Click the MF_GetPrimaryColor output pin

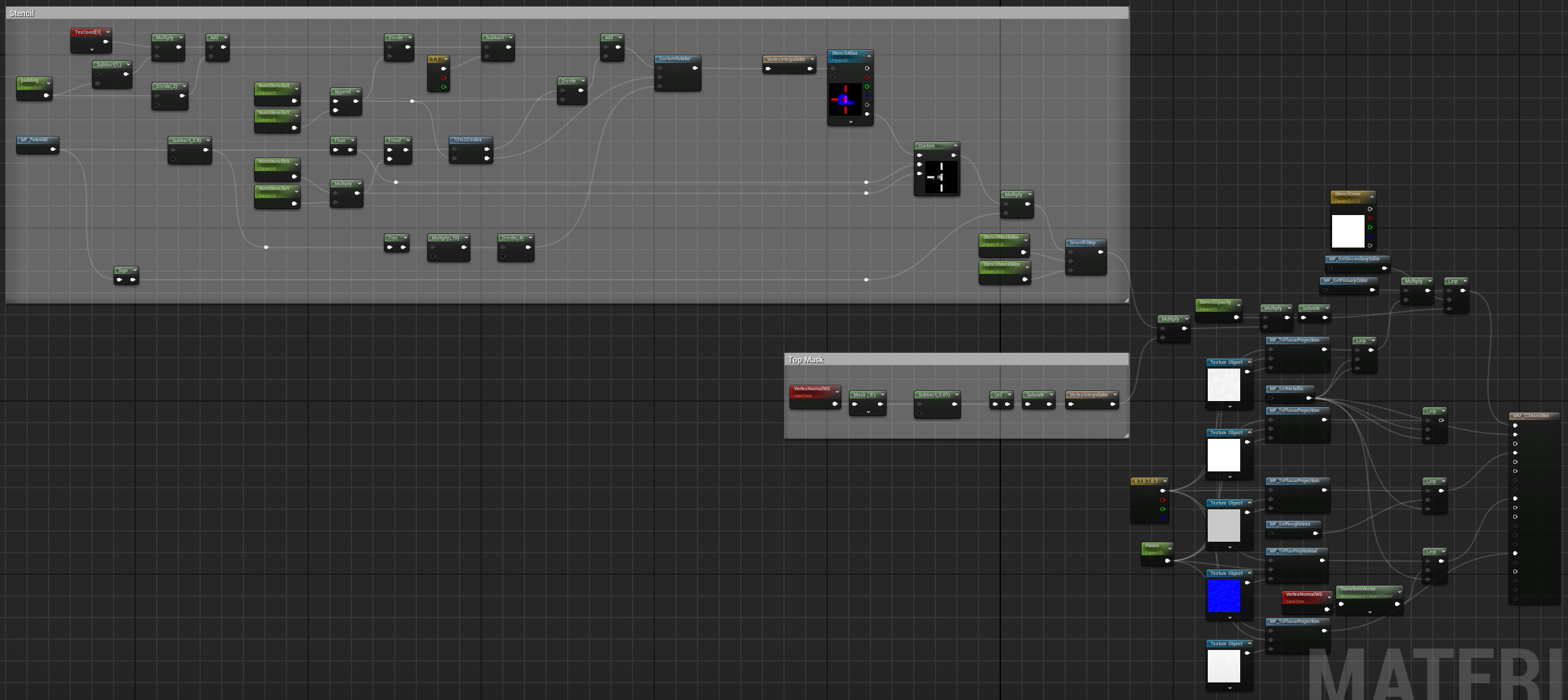(x=1372, y=290)
